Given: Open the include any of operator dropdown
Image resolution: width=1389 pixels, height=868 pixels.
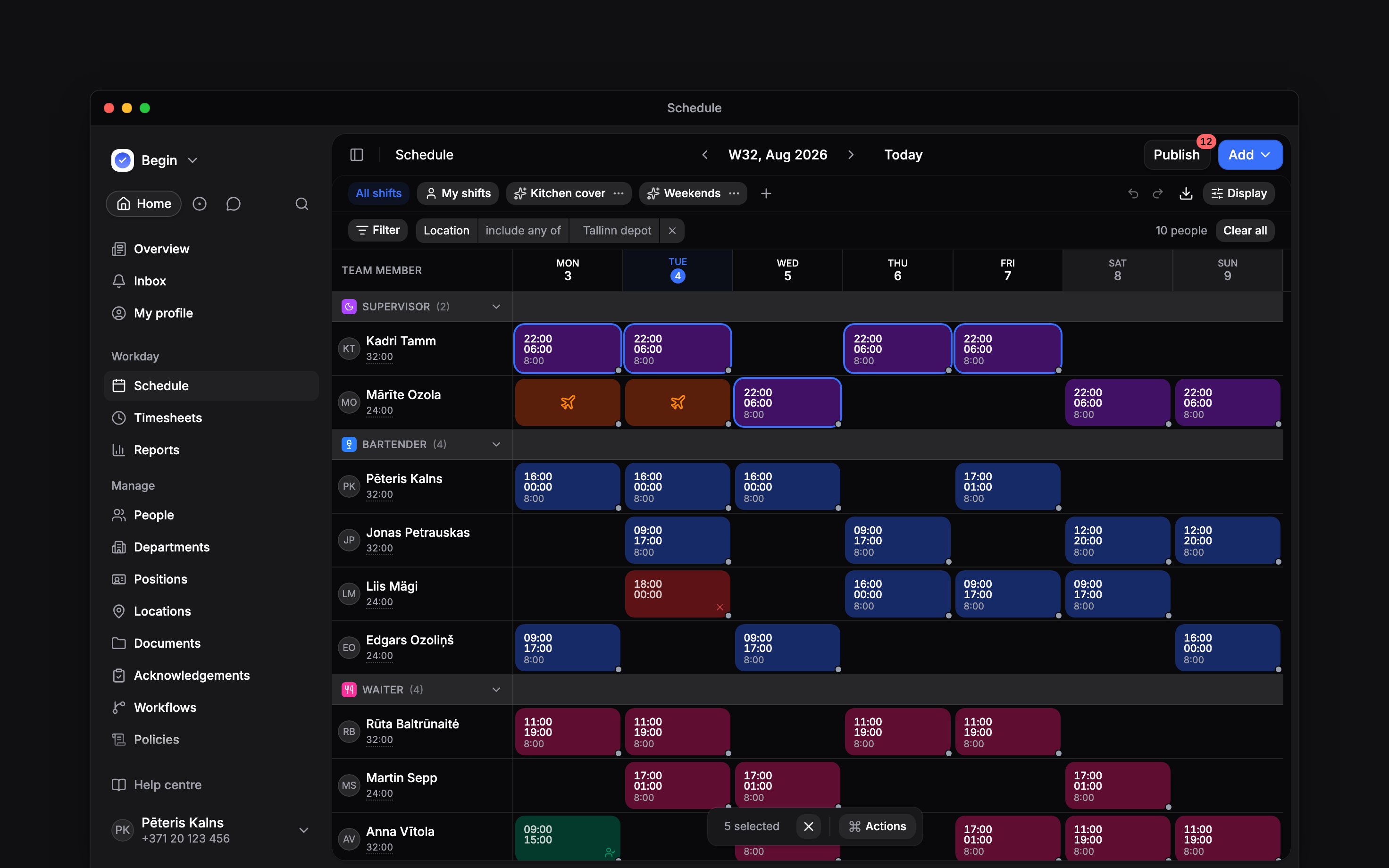Looking at the screenshot, I should 523,230.
